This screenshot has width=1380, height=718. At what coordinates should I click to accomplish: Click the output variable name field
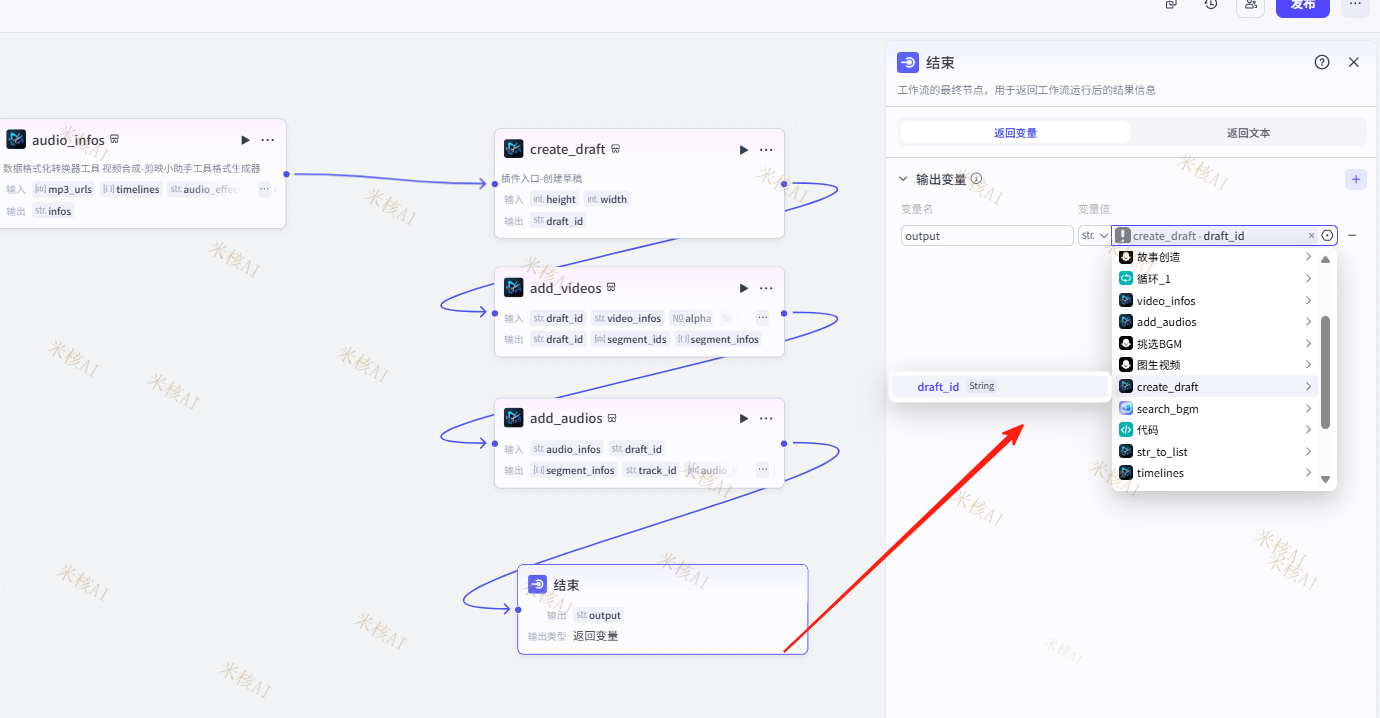(986, 236)
